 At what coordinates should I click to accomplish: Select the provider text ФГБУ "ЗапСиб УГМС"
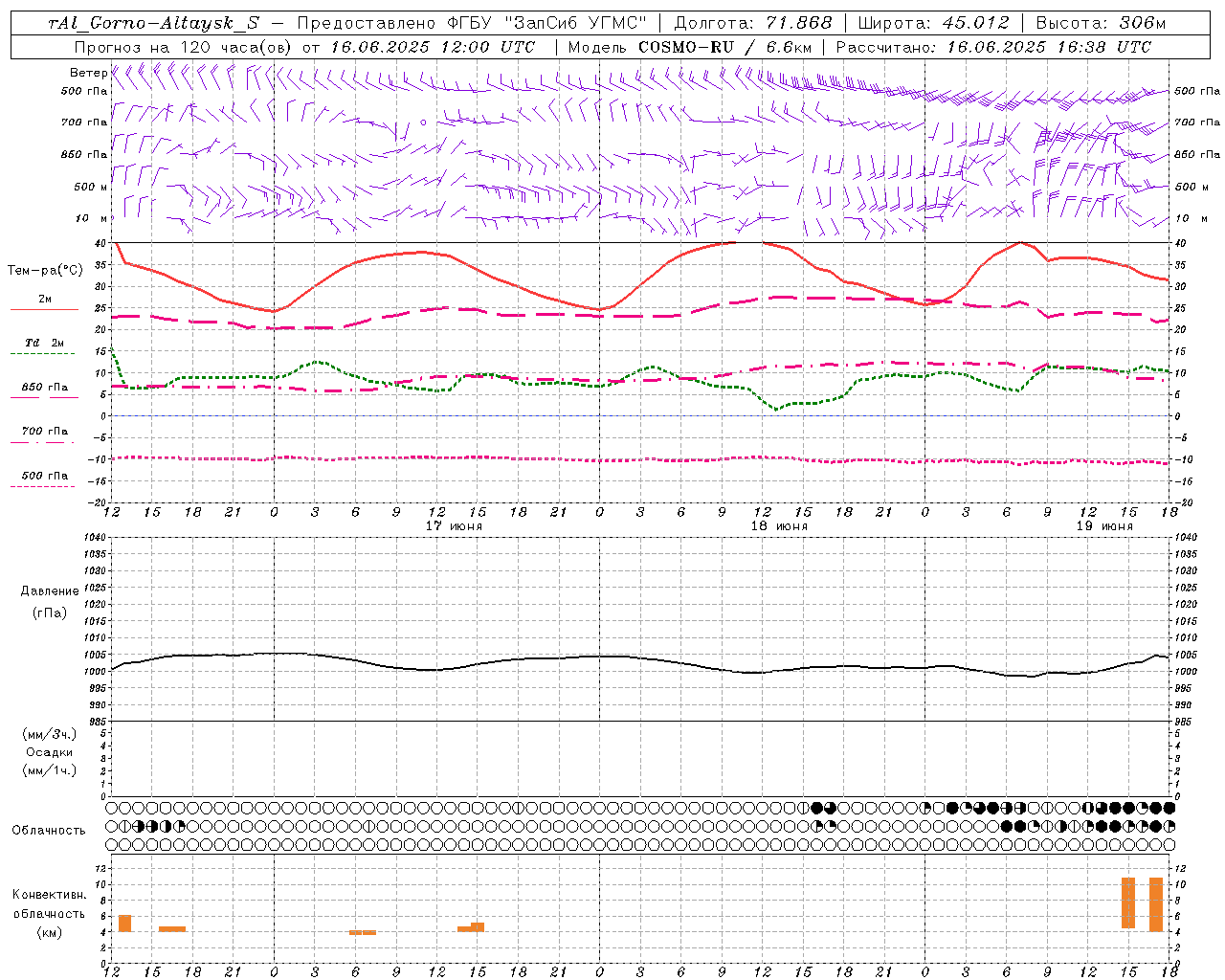(546, 23)
